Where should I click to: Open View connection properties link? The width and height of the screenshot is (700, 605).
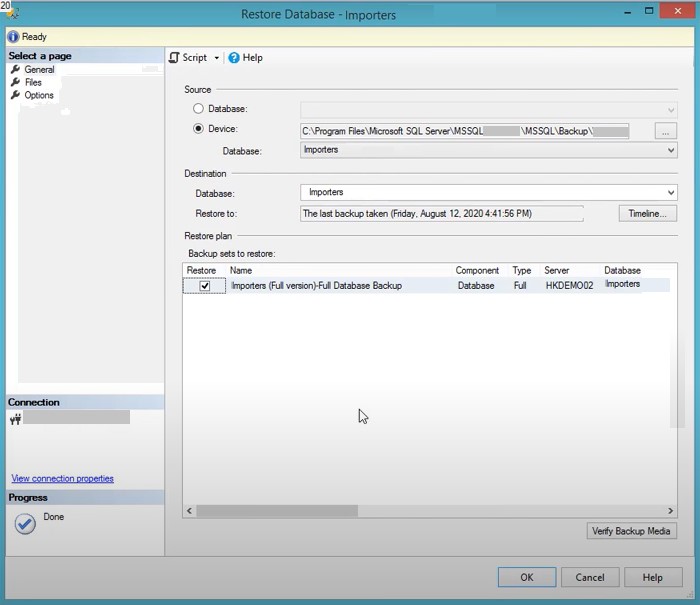(62, 479)
